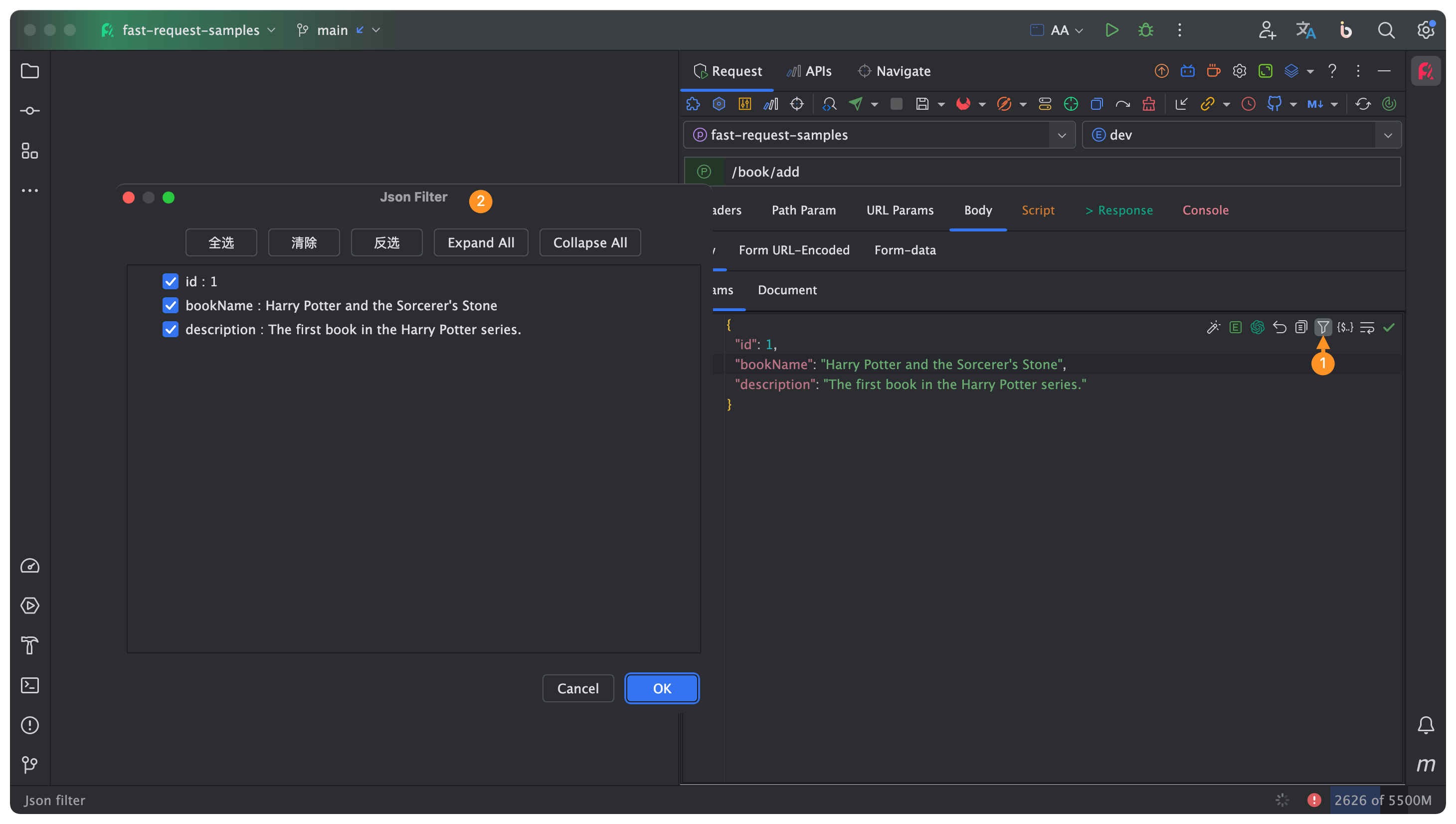Open the dev environment dropdown
The image size is (1456, 824).
pos(1389,135)
